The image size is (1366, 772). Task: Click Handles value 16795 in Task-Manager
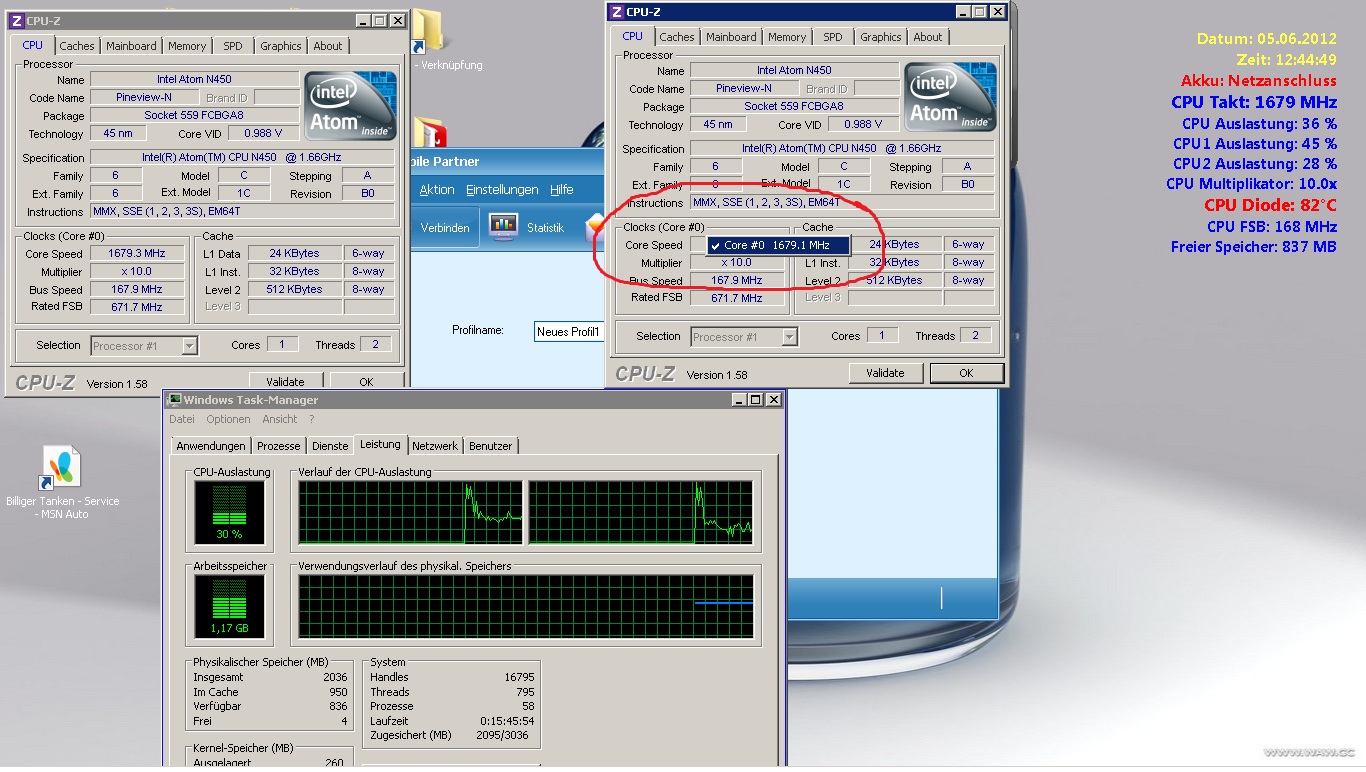click(519, 677)
